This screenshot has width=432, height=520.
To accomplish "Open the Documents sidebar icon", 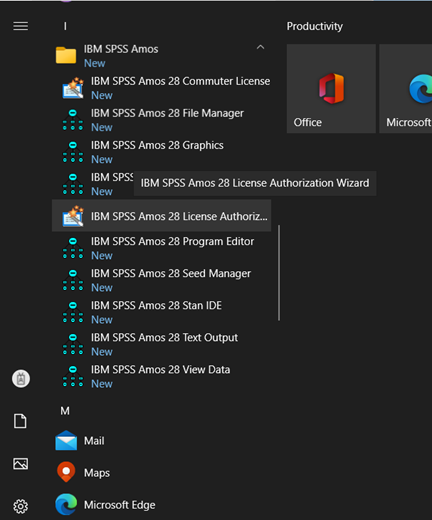I will 20,421.
